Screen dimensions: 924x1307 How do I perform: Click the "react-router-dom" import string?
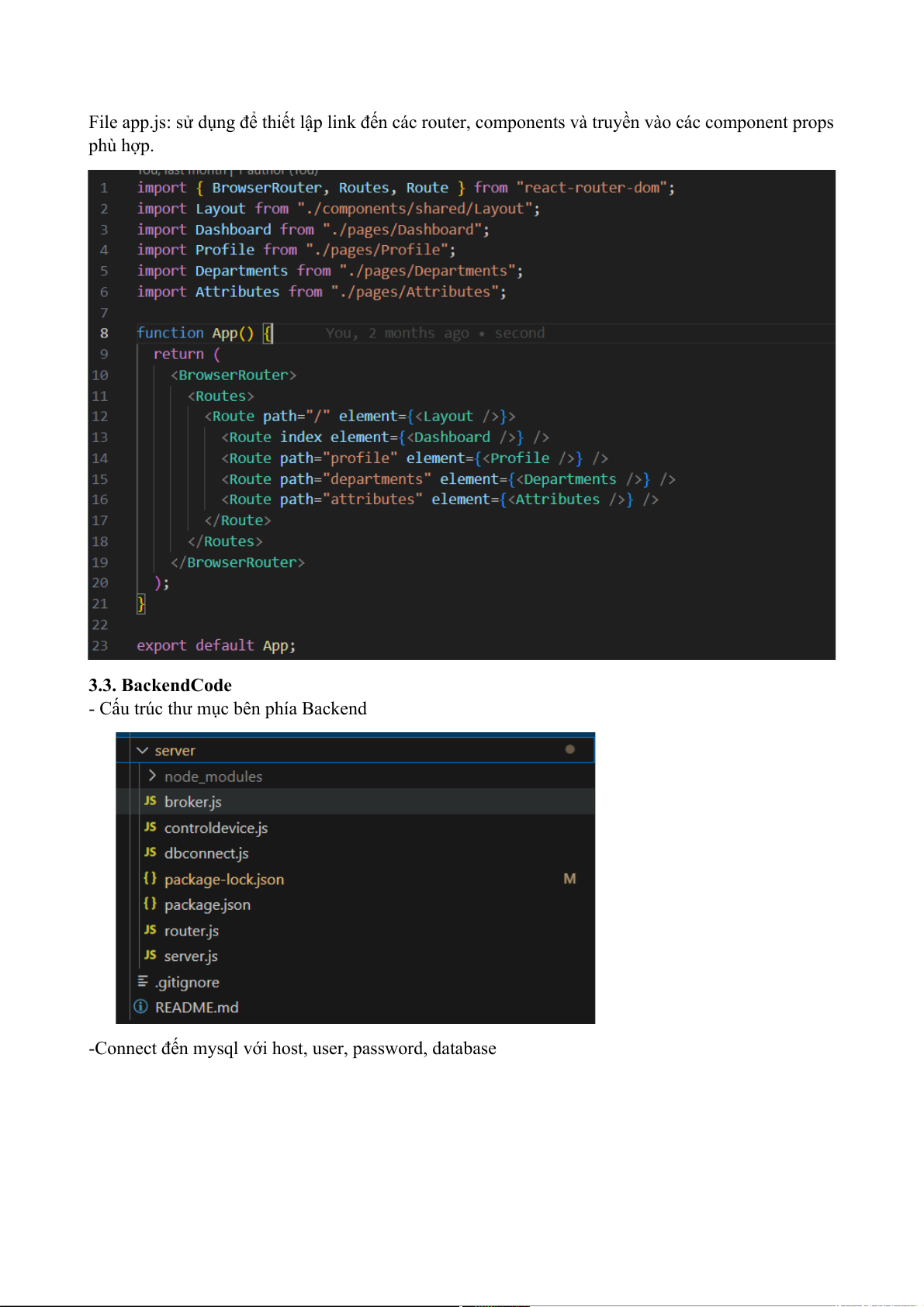(x=595, y=188)
